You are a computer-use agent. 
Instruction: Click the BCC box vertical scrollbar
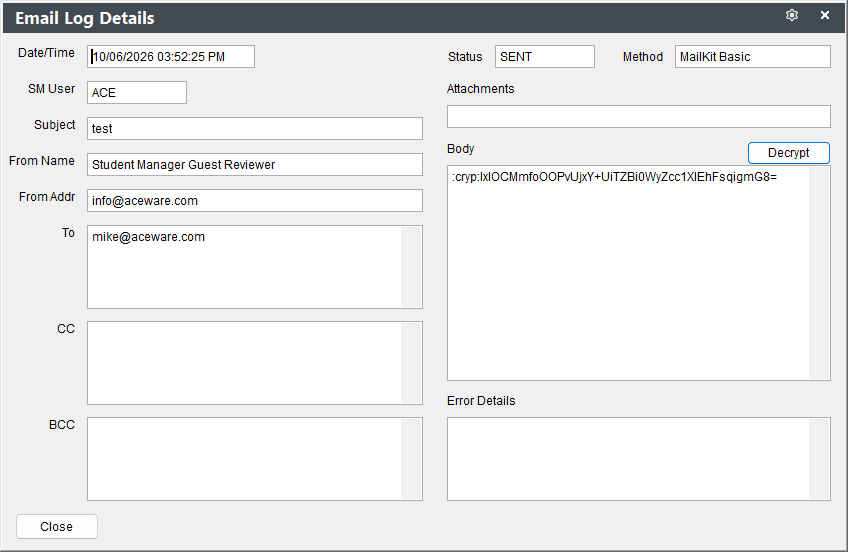[411, 459]
